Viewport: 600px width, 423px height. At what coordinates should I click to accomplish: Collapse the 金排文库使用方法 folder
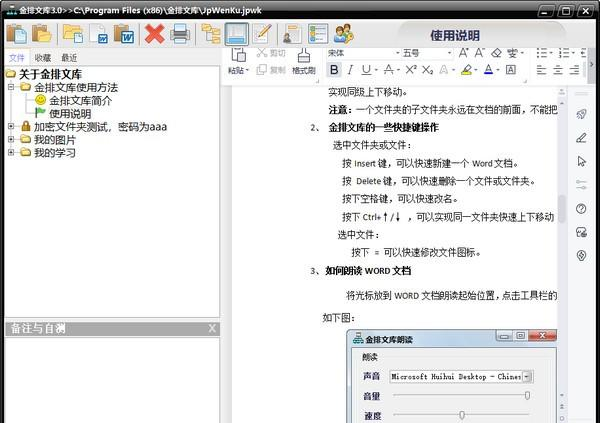coord(11,87)
